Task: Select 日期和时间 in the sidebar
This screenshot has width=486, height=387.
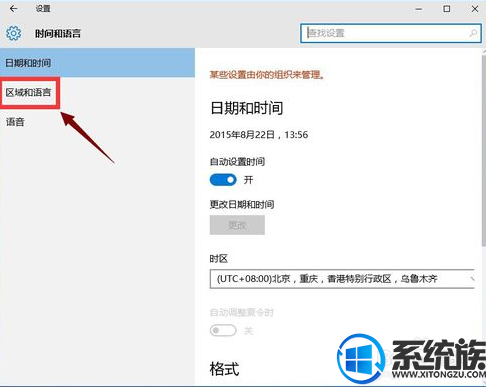Action: 97,63
